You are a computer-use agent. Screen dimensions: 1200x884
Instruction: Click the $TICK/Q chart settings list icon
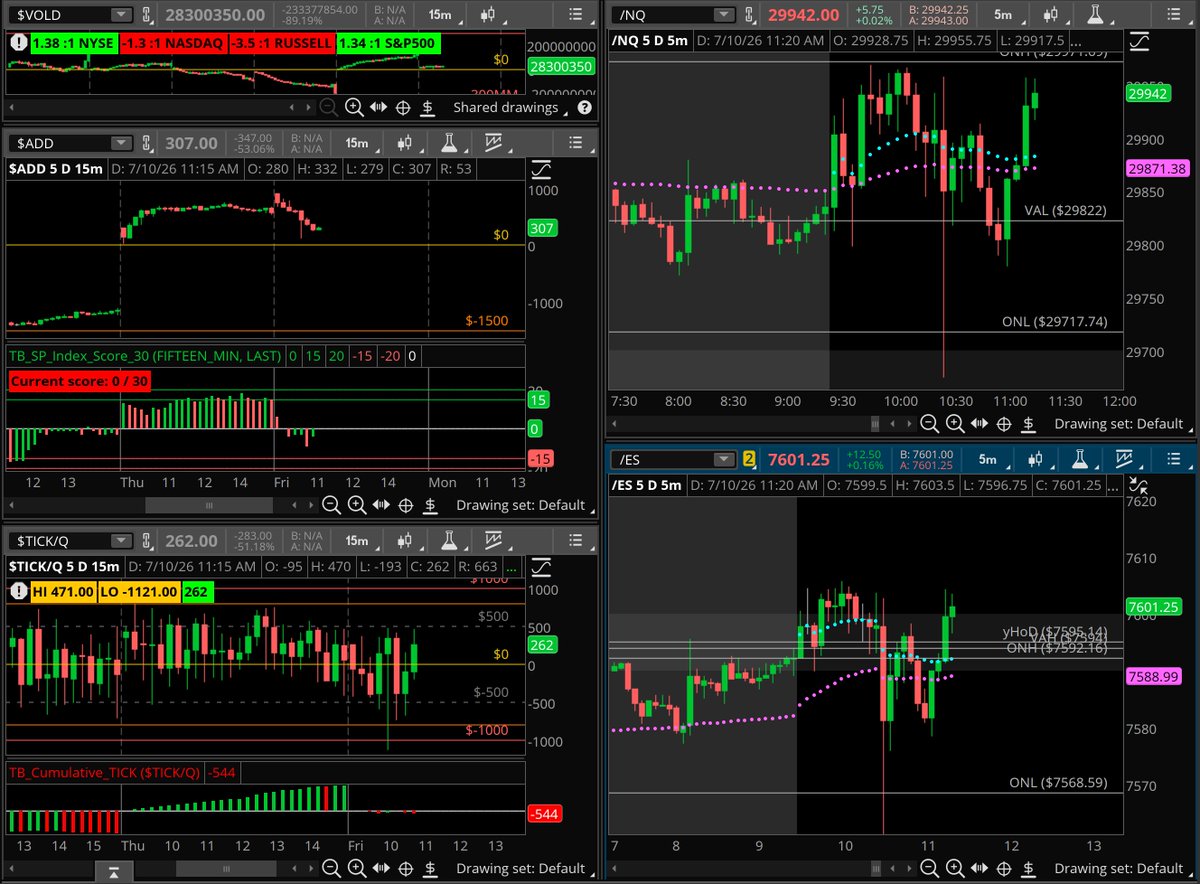tap(573, 540)
